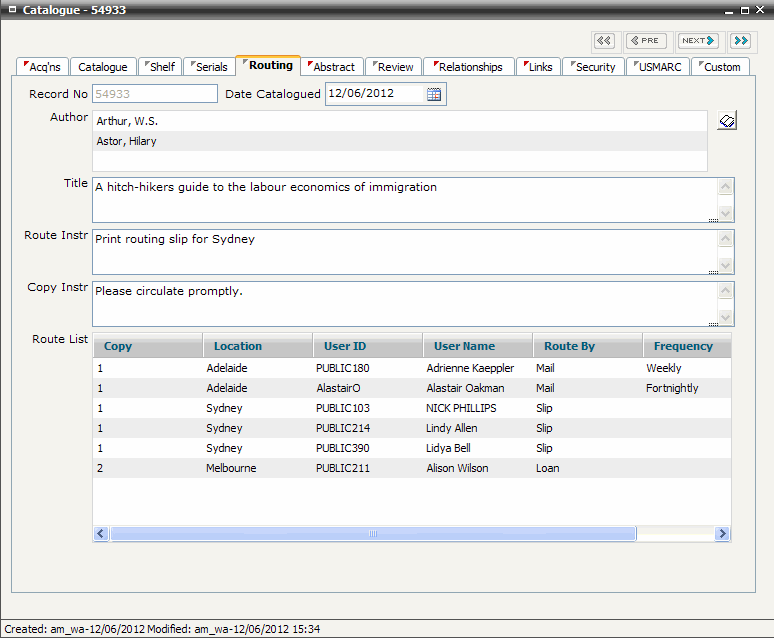Open the Date Catalogued calendar picker

434,94
